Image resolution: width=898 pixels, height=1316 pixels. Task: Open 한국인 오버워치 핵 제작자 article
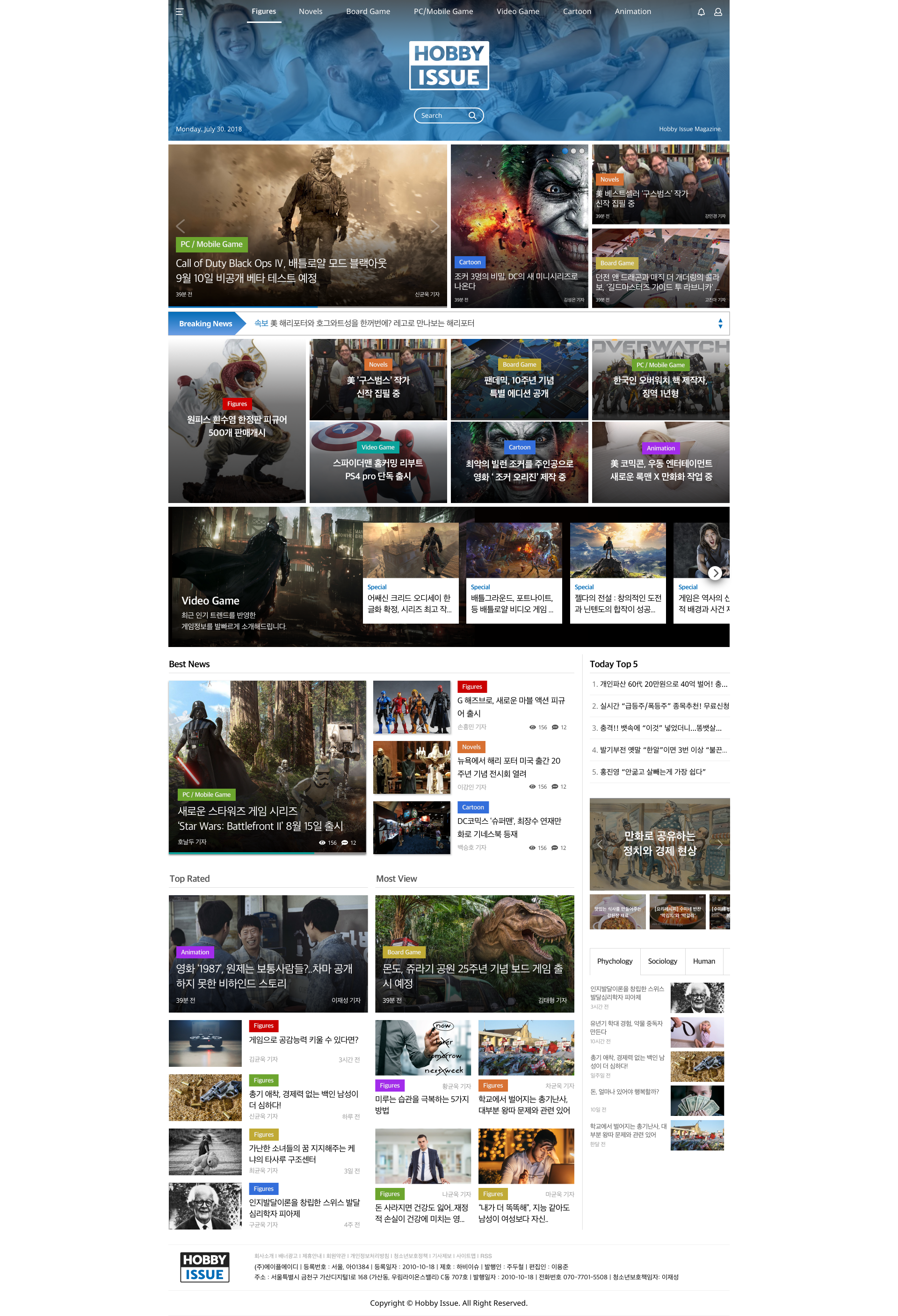660,380
